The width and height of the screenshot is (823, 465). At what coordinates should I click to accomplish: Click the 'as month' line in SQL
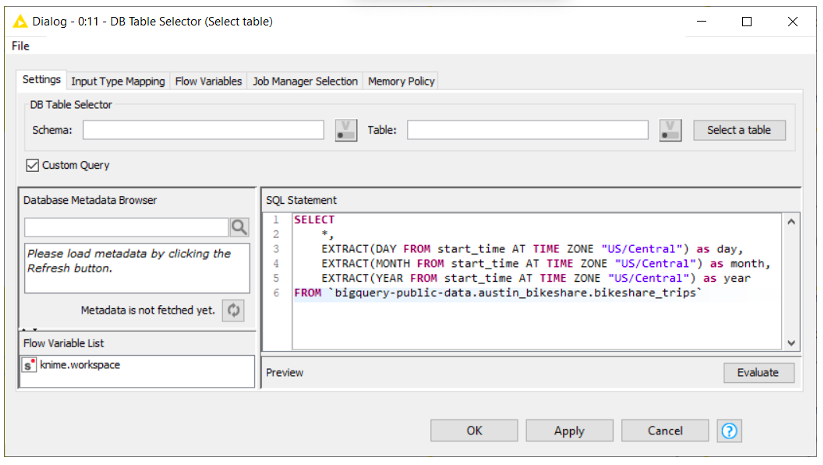coord(546,263)
